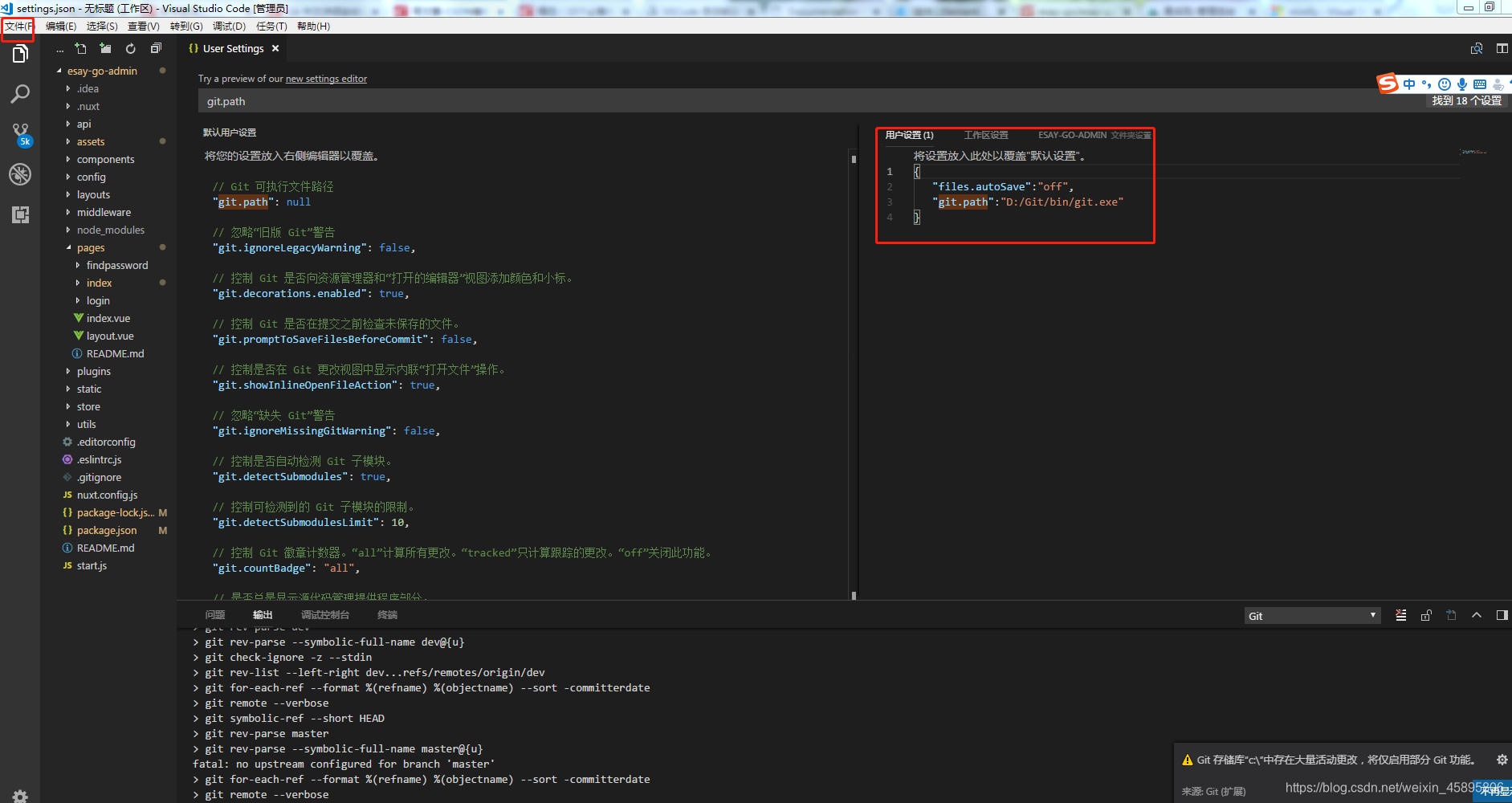Open the Git output channel dropdown
1512x803 pixels.
pyautogui.click(x=1312, y=616)
